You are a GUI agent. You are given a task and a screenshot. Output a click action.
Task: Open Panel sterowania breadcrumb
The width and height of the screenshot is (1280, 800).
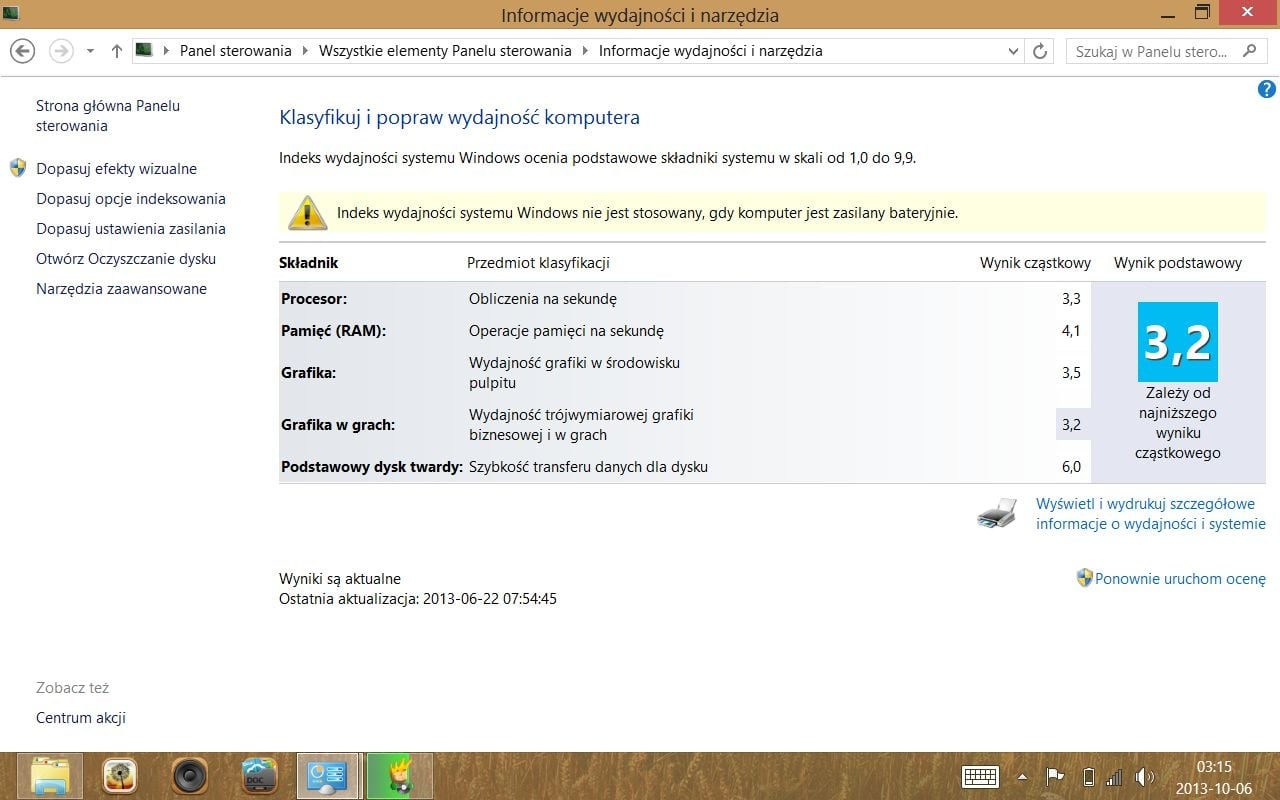[x=235, y=51]
